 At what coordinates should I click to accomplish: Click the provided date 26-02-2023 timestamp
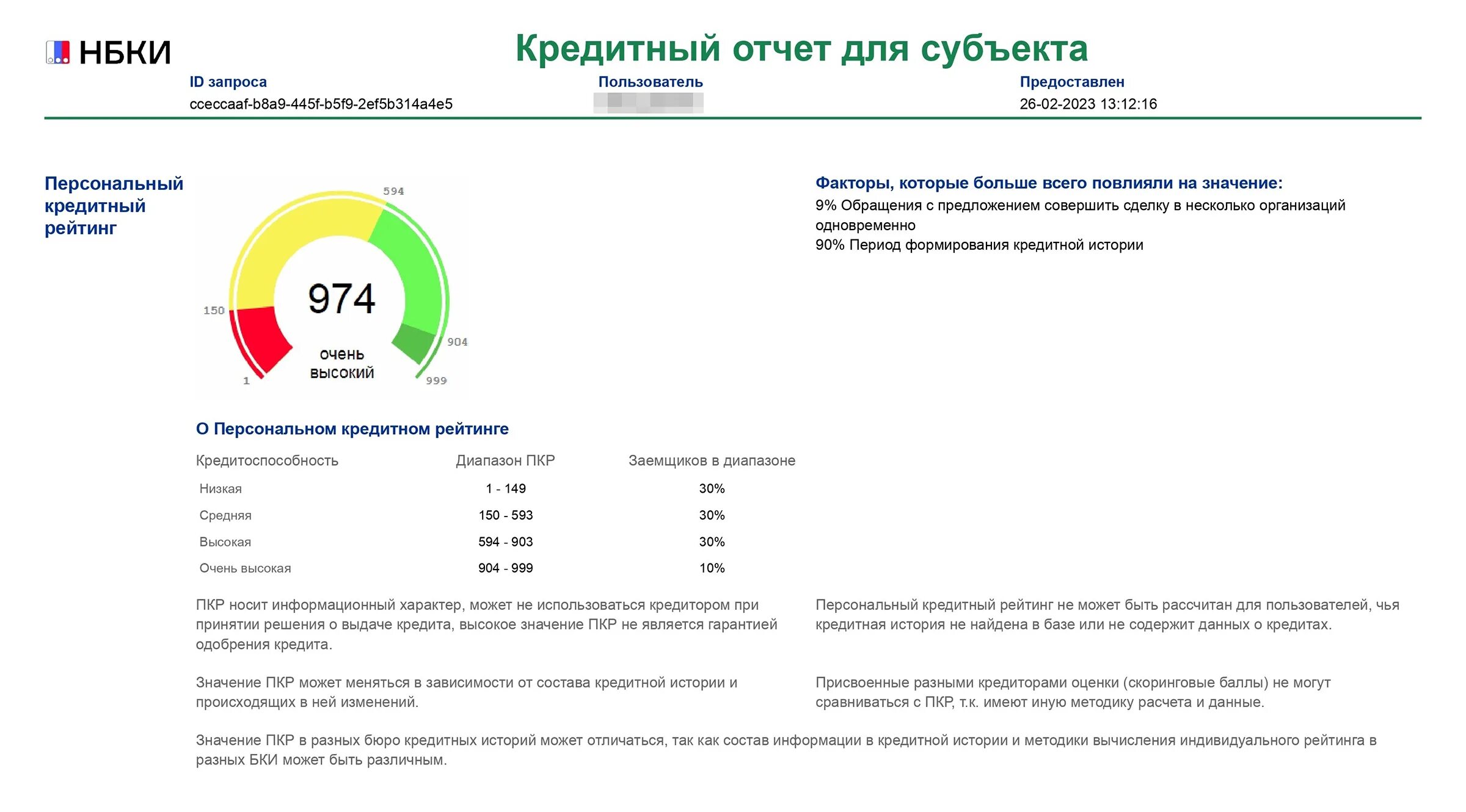pos(1088,104)
